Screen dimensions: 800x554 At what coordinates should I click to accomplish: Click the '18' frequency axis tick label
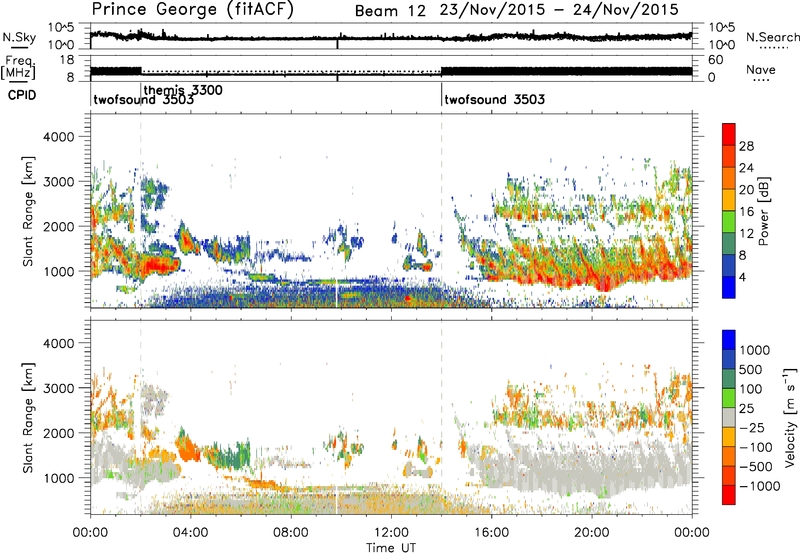click(67, 60)
